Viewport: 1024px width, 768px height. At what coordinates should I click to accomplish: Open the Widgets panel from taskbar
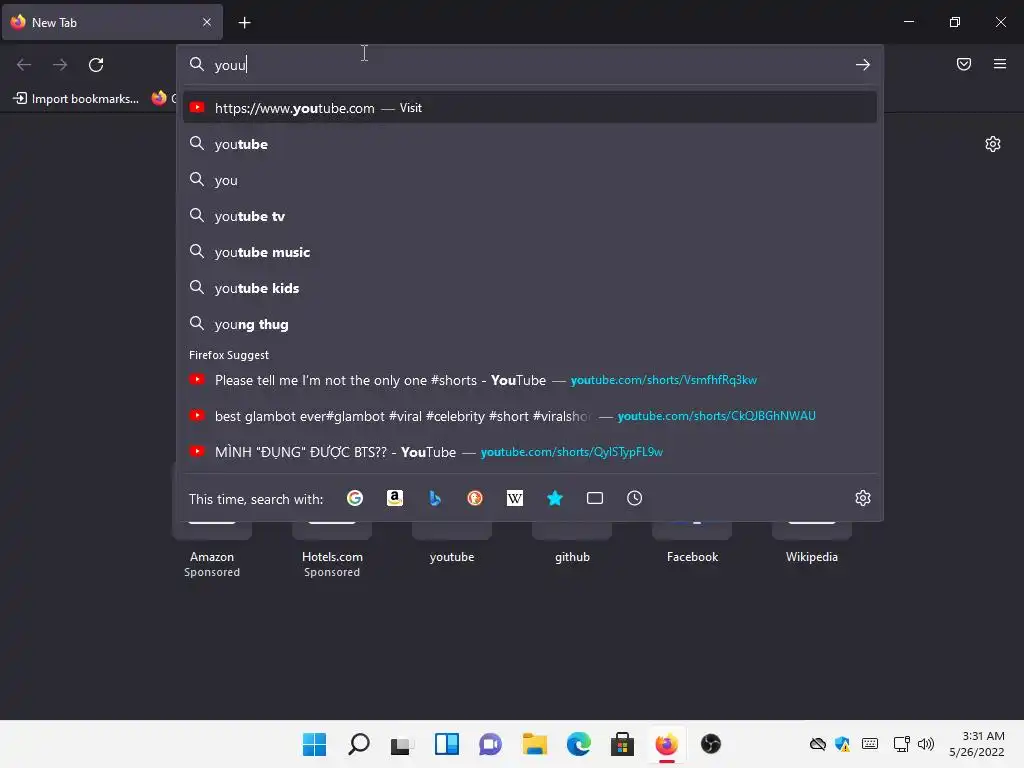click(x=447, y=744)
